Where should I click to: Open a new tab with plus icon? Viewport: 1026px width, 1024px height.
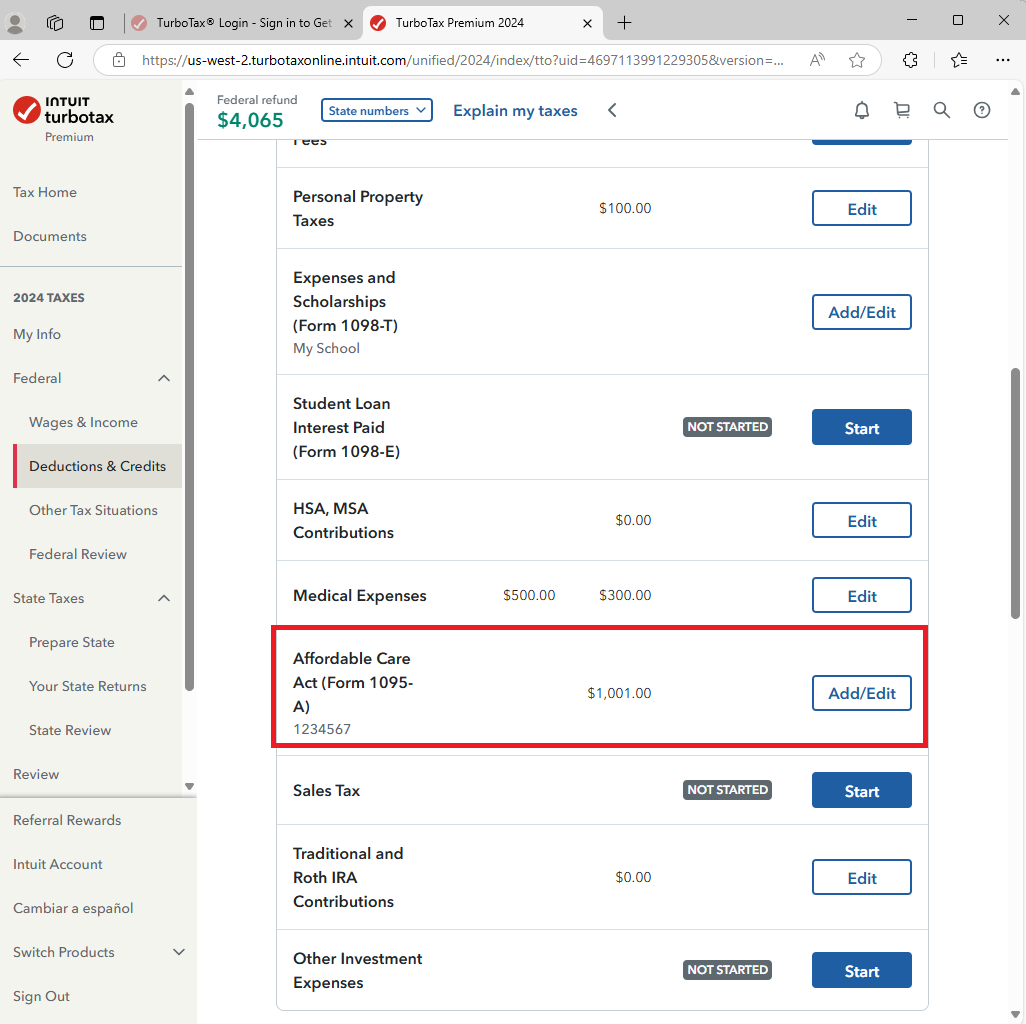coord(624,23)
